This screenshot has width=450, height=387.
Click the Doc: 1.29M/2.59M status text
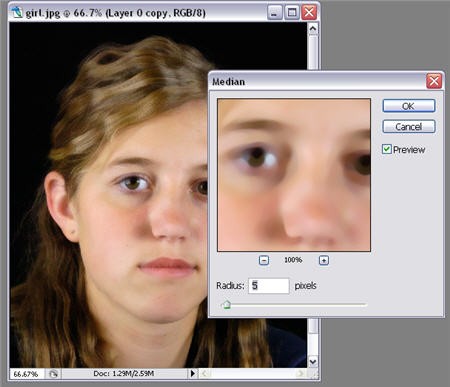point(123,374)
